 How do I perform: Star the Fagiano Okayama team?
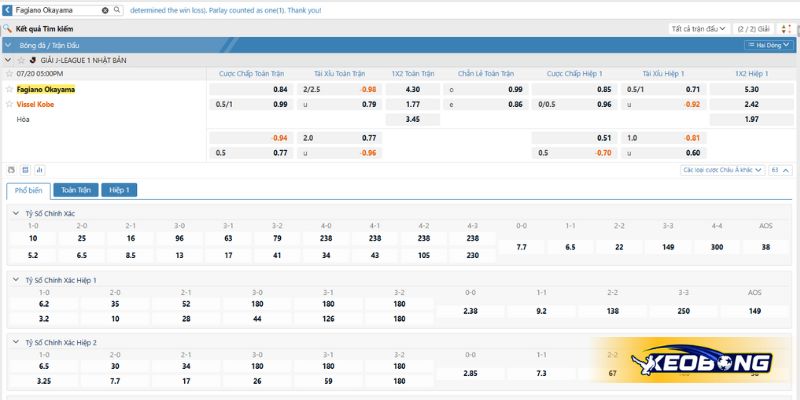coord(11,89)
